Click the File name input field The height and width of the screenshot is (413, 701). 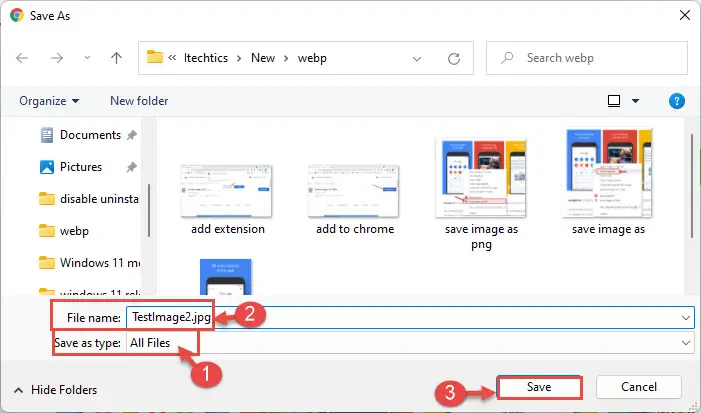click(410, 318)
